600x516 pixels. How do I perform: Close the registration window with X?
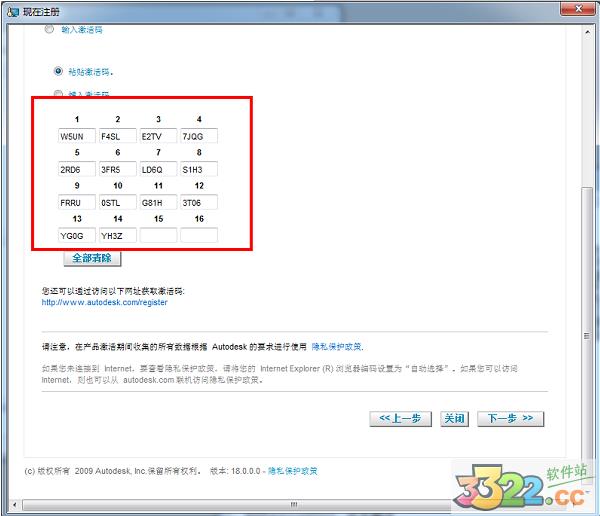[x=578, y=8]
